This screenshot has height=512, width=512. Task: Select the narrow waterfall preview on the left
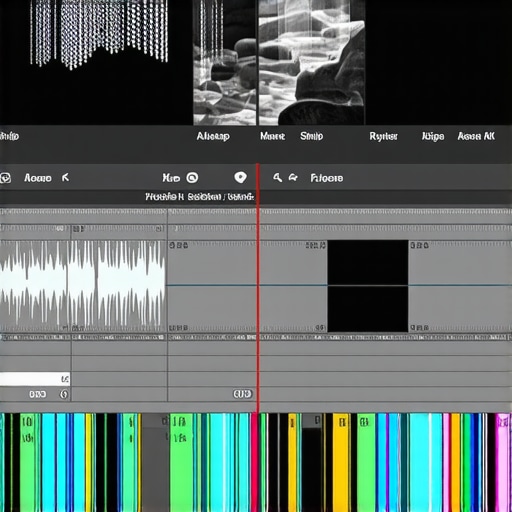(225, 62)
